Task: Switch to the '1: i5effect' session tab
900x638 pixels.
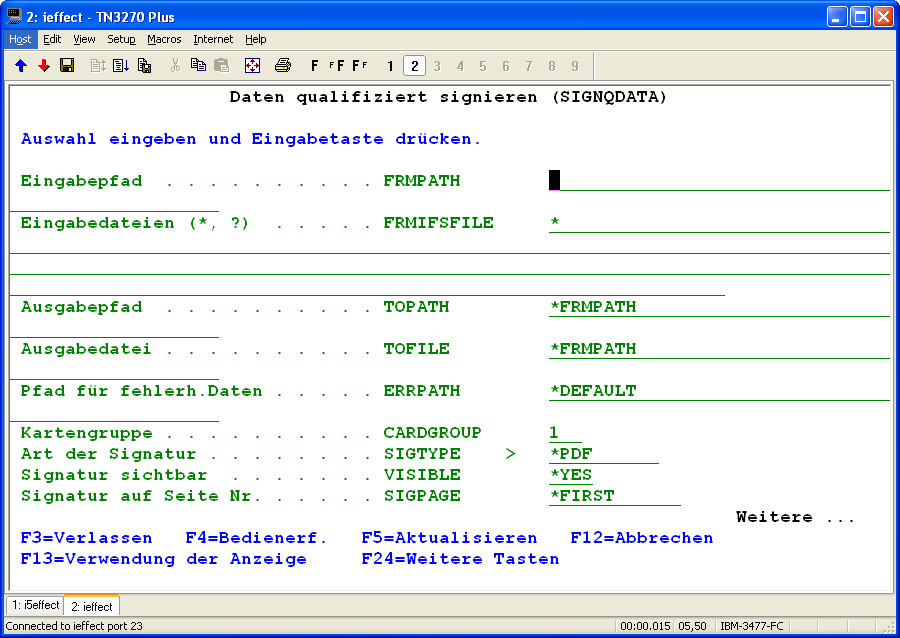Action: click(x=34, y=606)
